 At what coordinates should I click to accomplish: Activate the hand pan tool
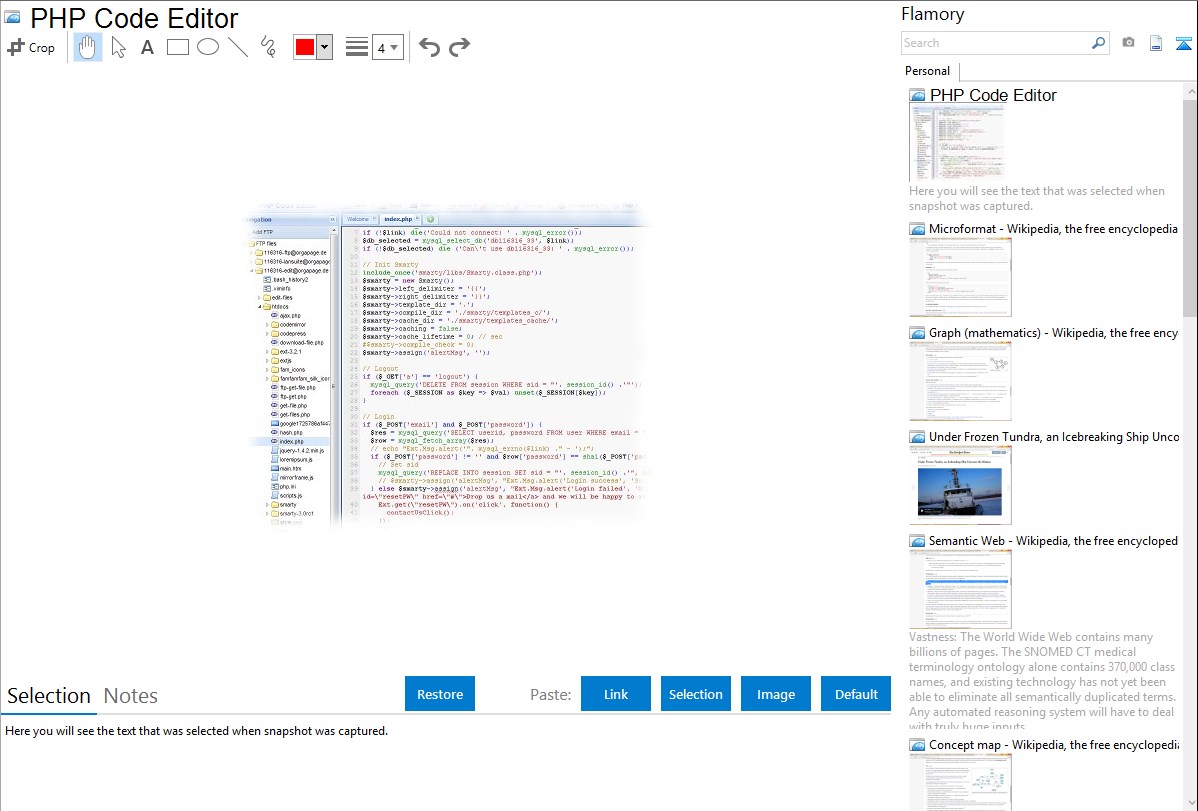[88, 47]
